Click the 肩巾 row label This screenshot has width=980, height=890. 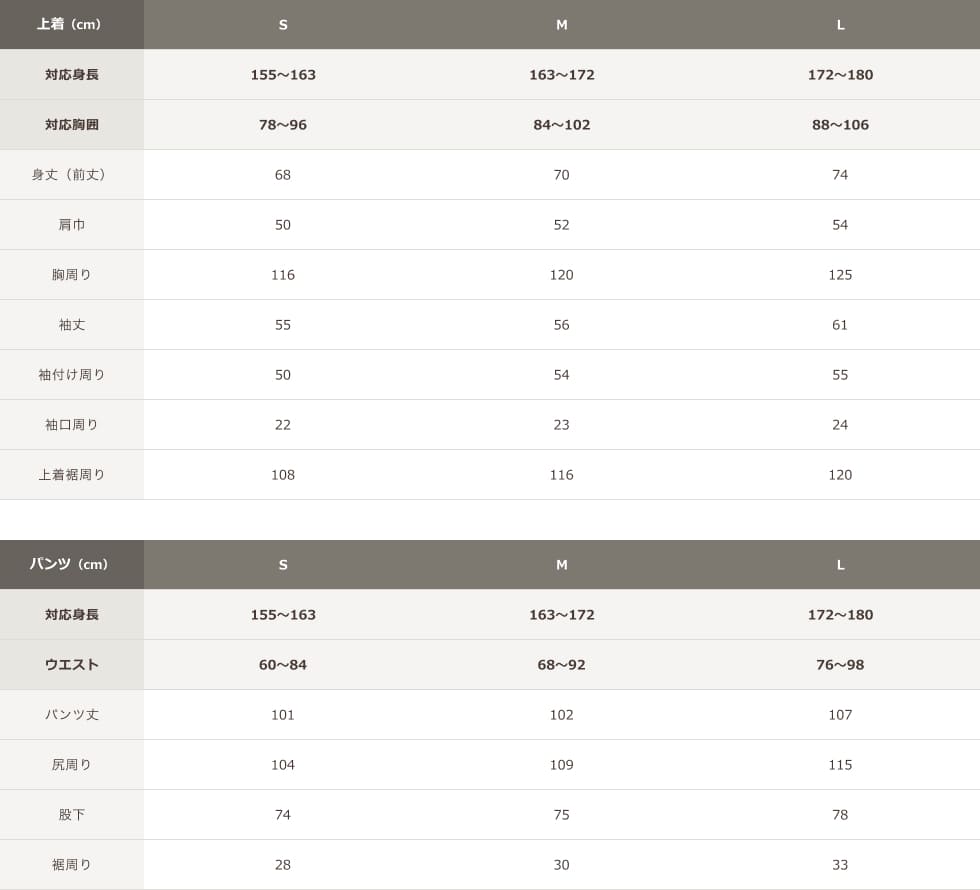click(72, 225)
